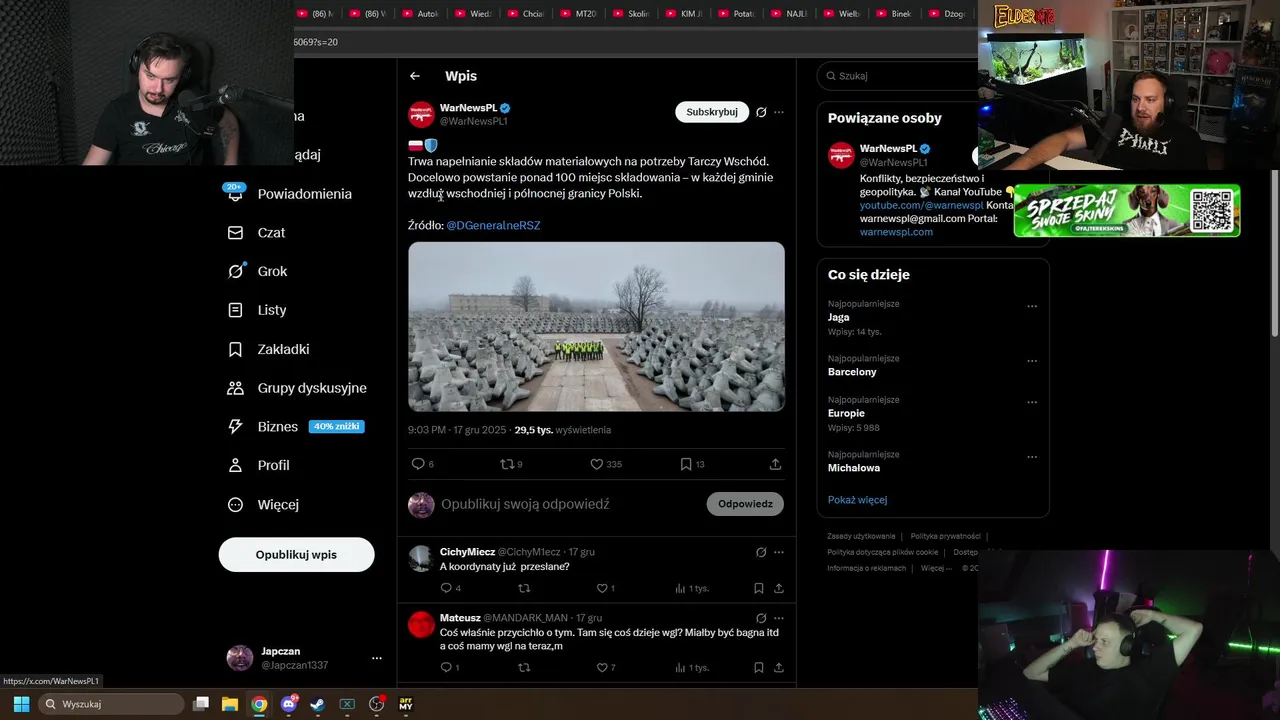Open more options for Europie trend
Screen dimensions: 1280x720
(1032, 403)
